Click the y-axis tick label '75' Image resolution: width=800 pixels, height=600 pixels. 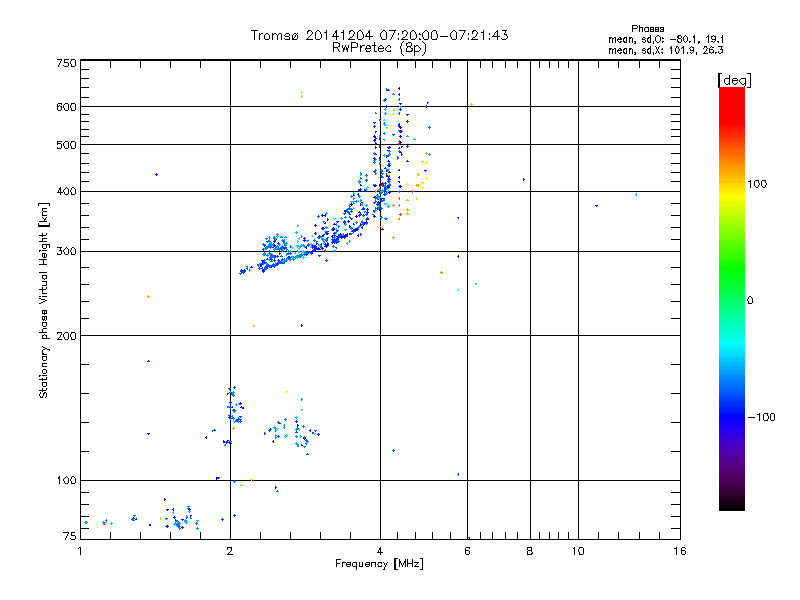[70, 536]
